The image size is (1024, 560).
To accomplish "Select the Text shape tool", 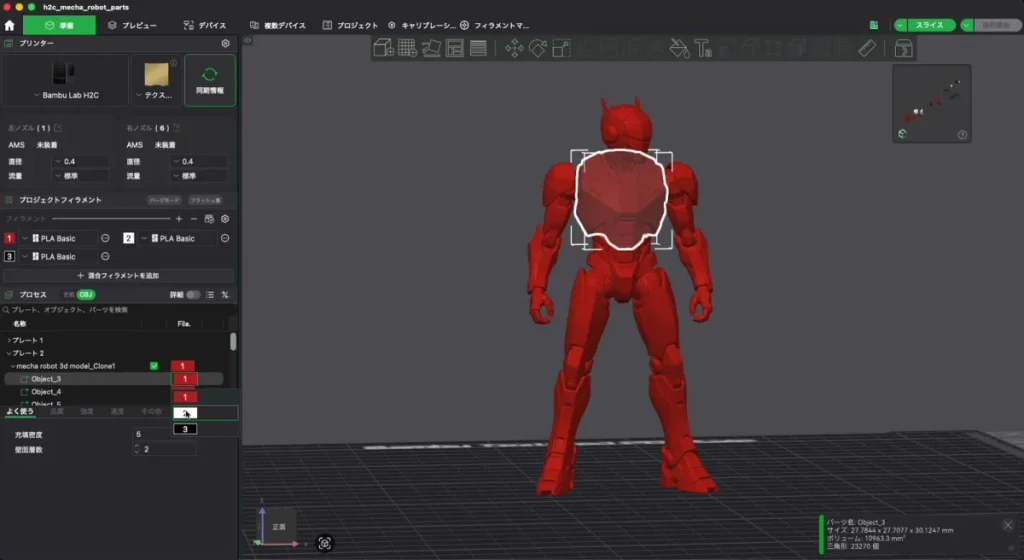I will (703, 48).
